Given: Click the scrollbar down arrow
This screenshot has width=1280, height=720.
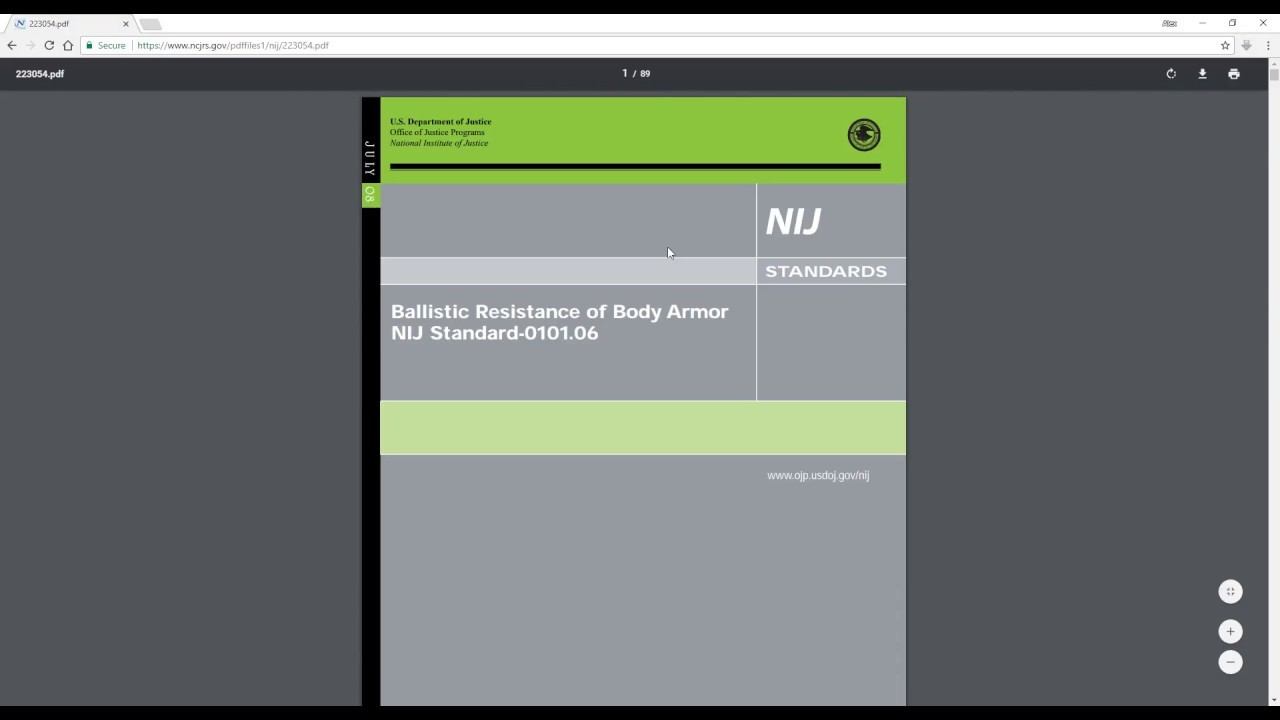Looking at the screenshot, I should click(x=1274, y=701).
